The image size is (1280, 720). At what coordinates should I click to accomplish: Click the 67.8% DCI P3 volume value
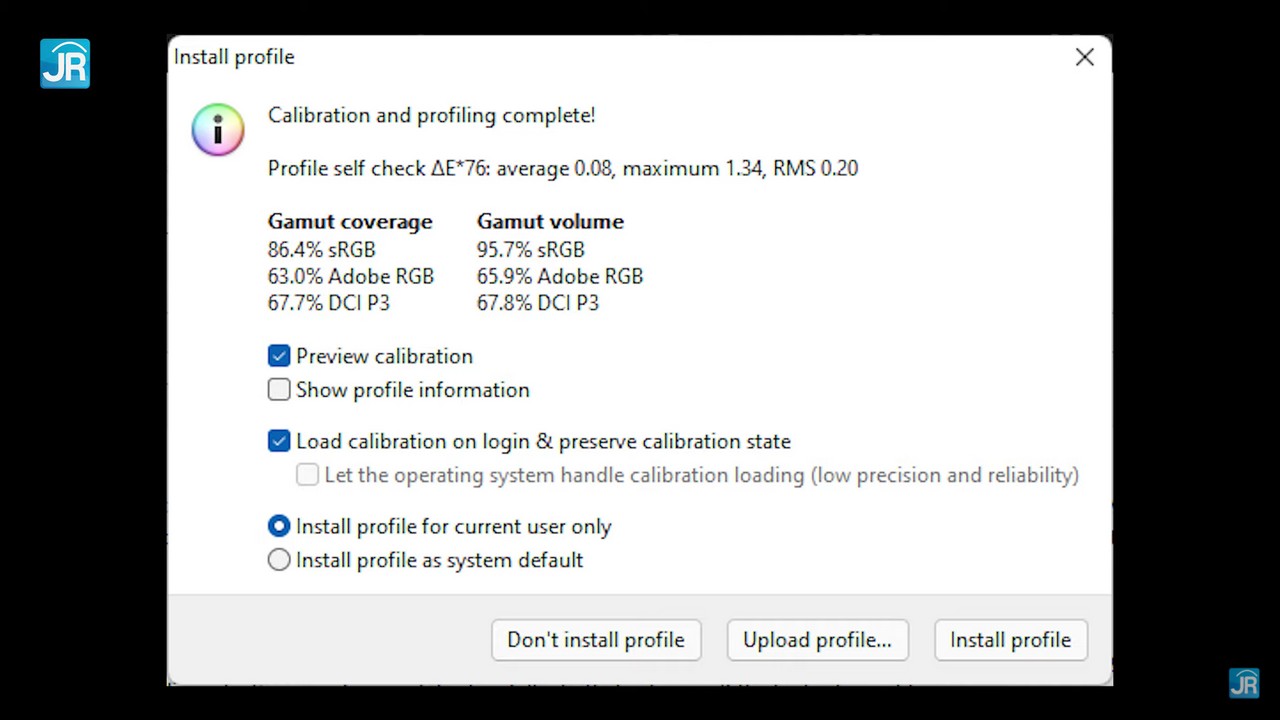537,303
